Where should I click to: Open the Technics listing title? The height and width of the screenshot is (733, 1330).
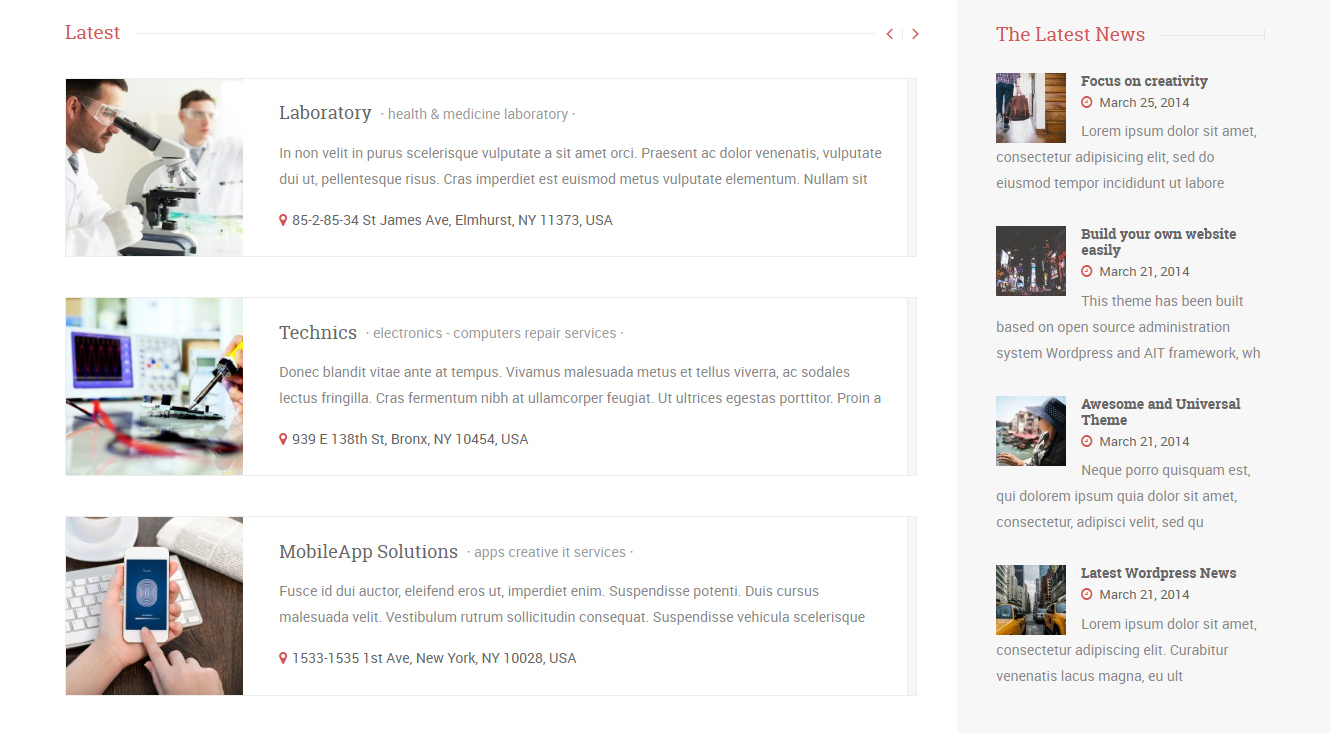tap(318, 332)
